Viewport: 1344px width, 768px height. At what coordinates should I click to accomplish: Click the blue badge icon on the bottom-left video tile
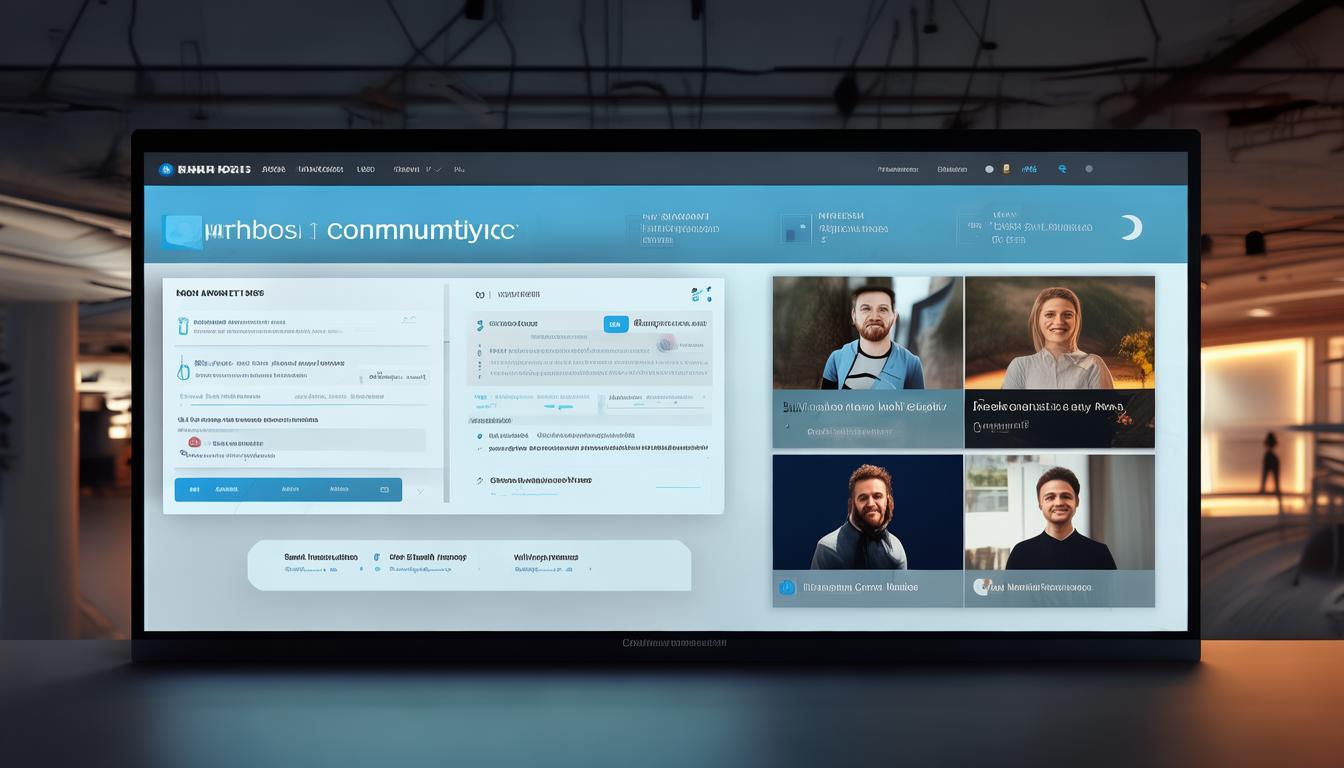pos(787,588)
